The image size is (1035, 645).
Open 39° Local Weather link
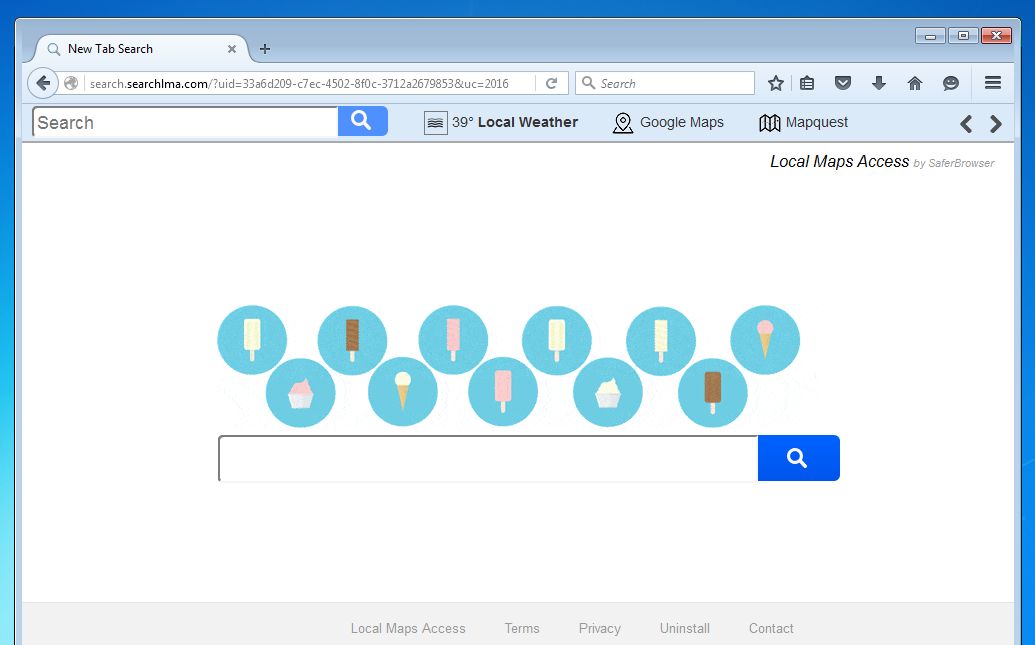tap(515, 122)
